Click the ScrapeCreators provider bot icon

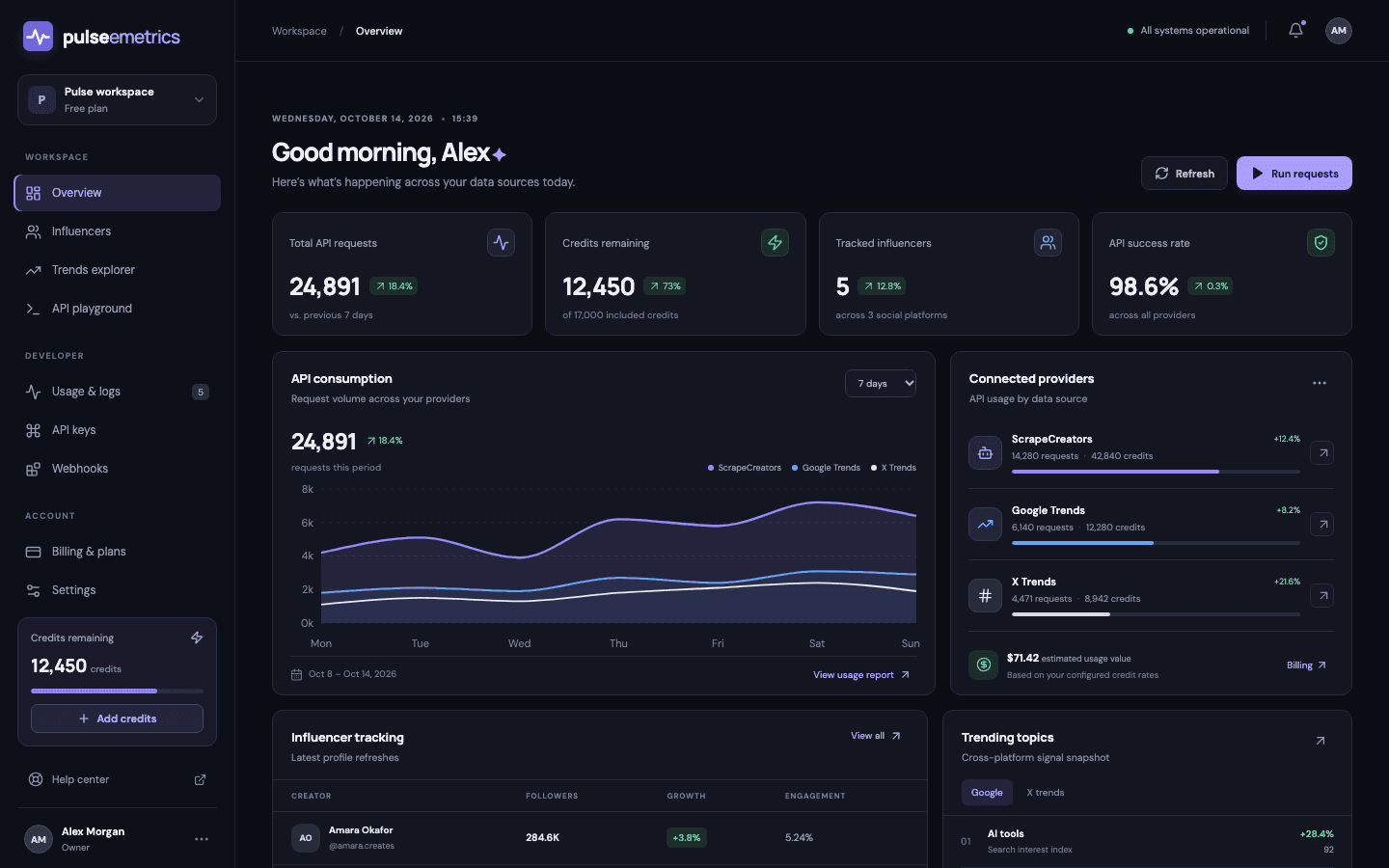tap(985, 452)
